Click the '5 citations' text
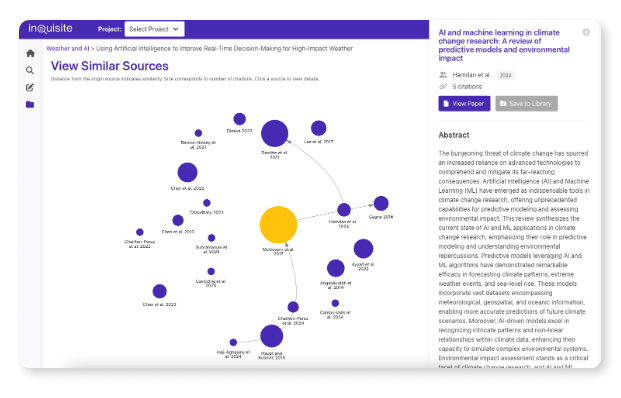The height and width of the screenshot is (398, 621). click(467, 86)
